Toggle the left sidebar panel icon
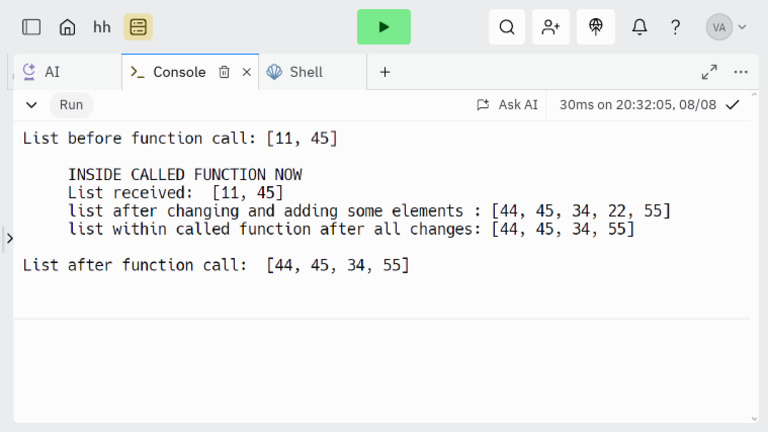 pyautogui.click(x=31, y=27)
